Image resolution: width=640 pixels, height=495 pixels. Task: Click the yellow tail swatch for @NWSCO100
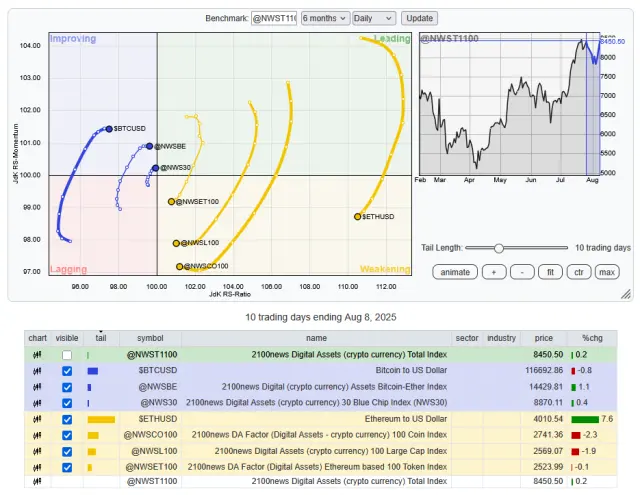93,435
